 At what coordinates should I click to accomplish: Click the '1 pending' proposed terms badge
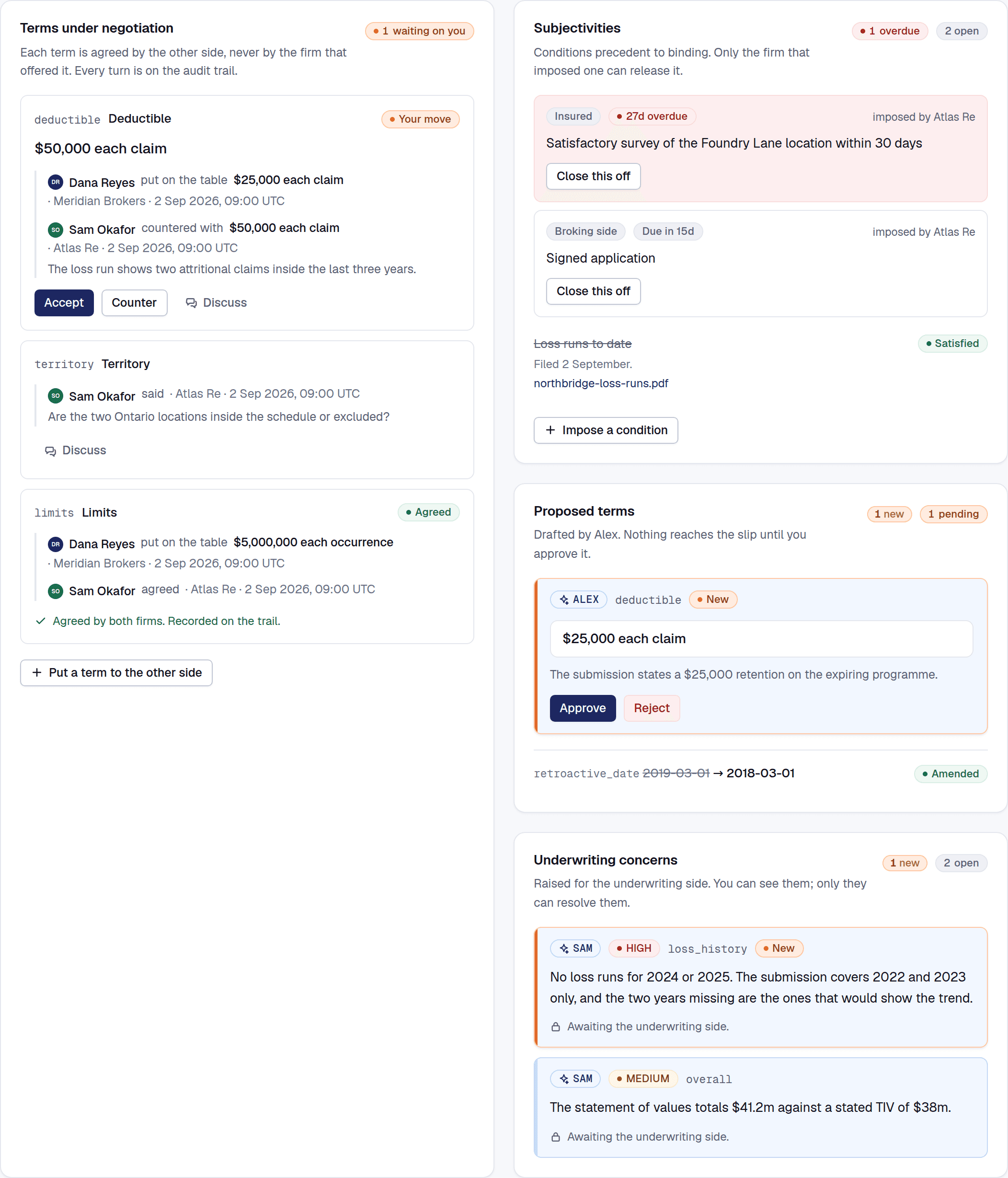tap(953, 514)
